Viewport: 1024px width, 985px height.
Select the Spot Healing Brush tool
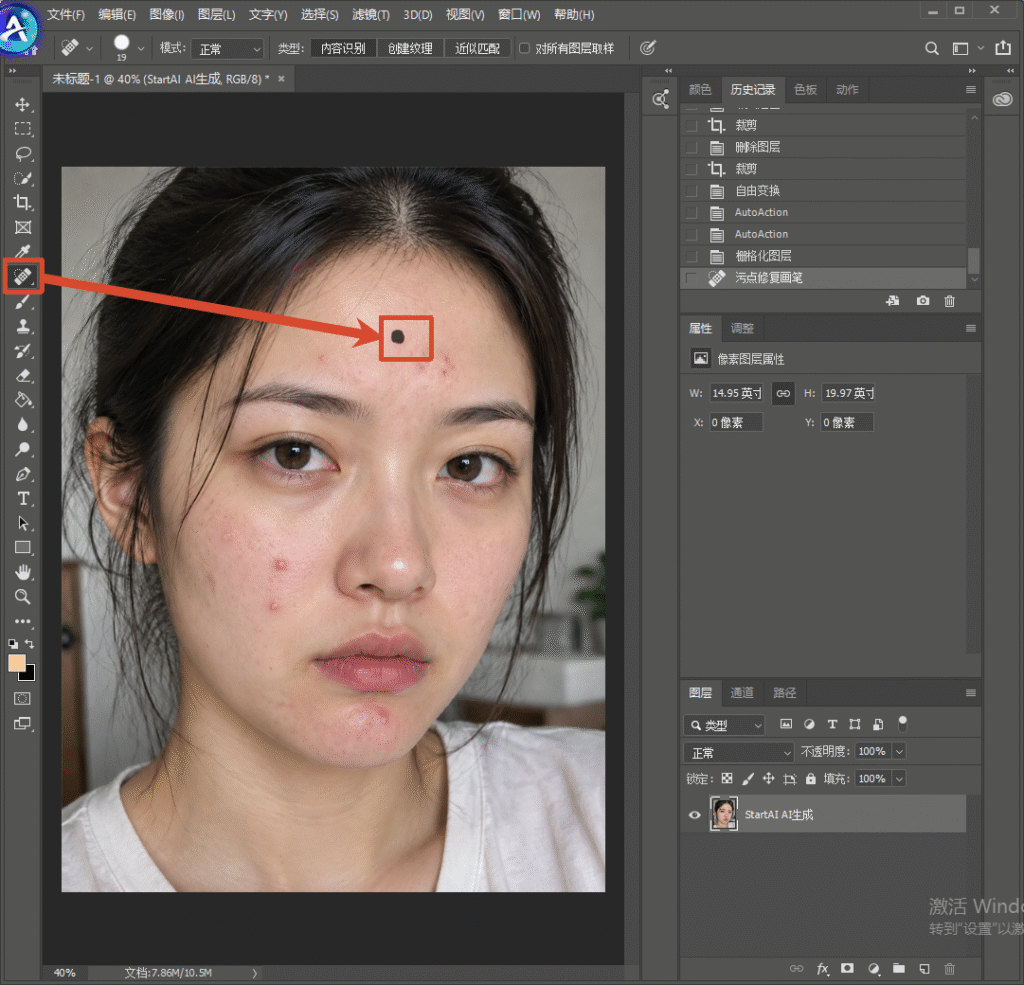(x=23, y=276)
